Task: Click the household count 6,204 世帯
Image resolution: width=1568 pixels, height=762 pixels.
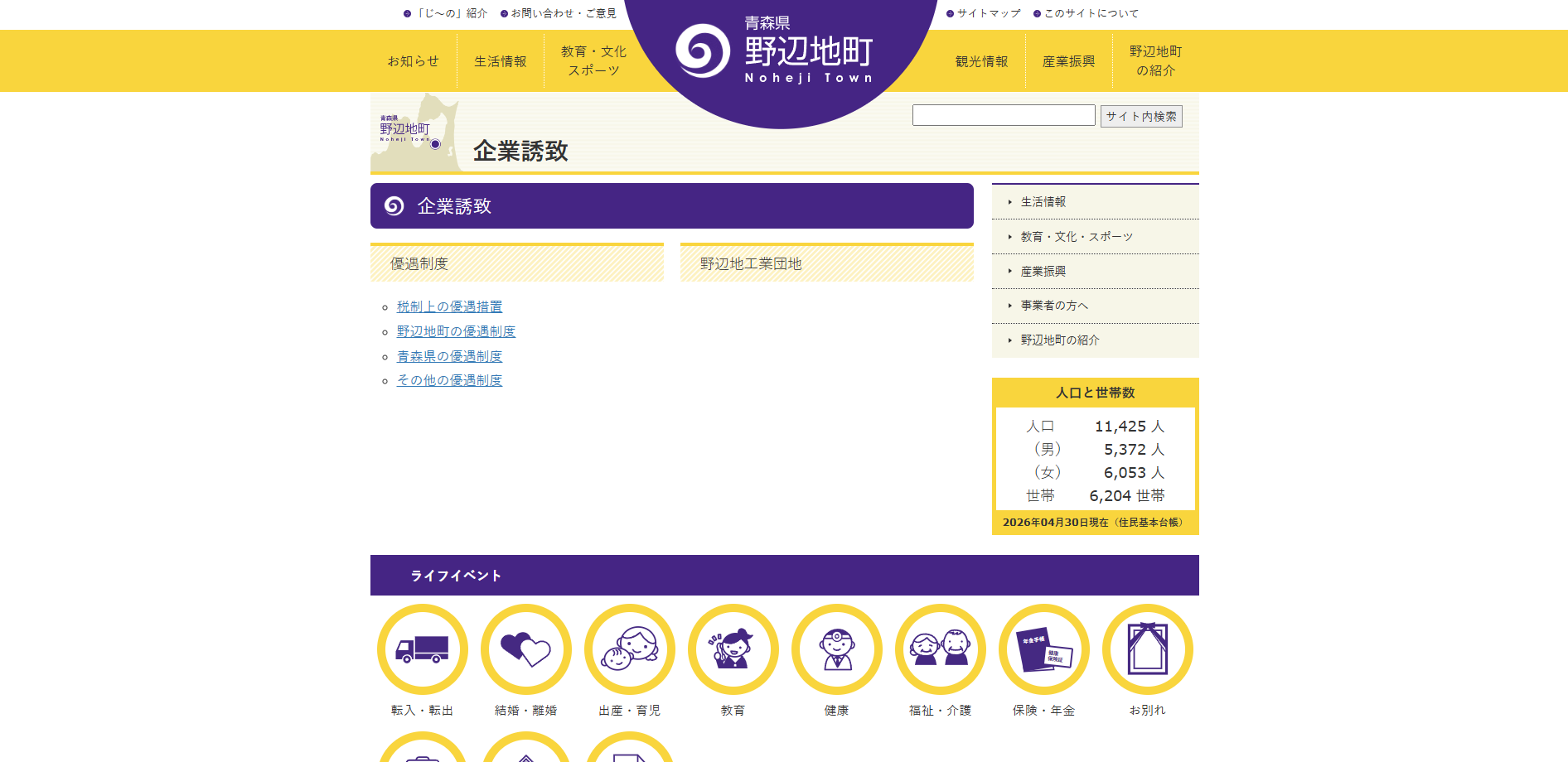Action: (x=1127, y=496)
